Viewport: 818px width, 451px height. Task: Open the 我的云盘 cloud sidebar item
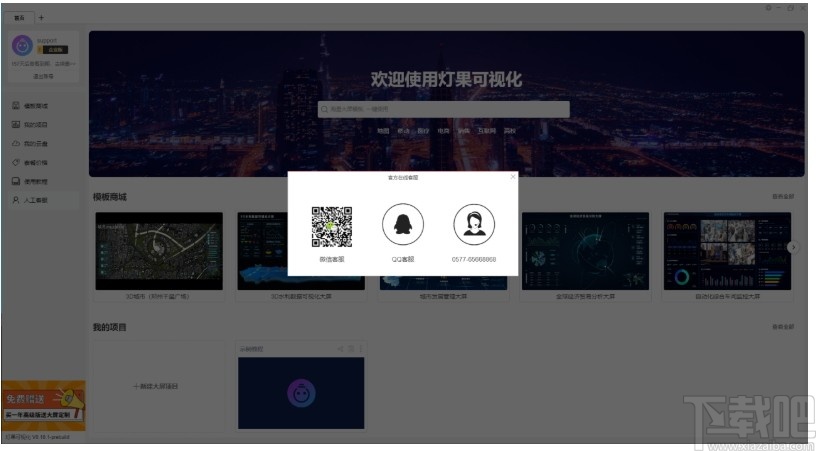[x=44, y=143]
